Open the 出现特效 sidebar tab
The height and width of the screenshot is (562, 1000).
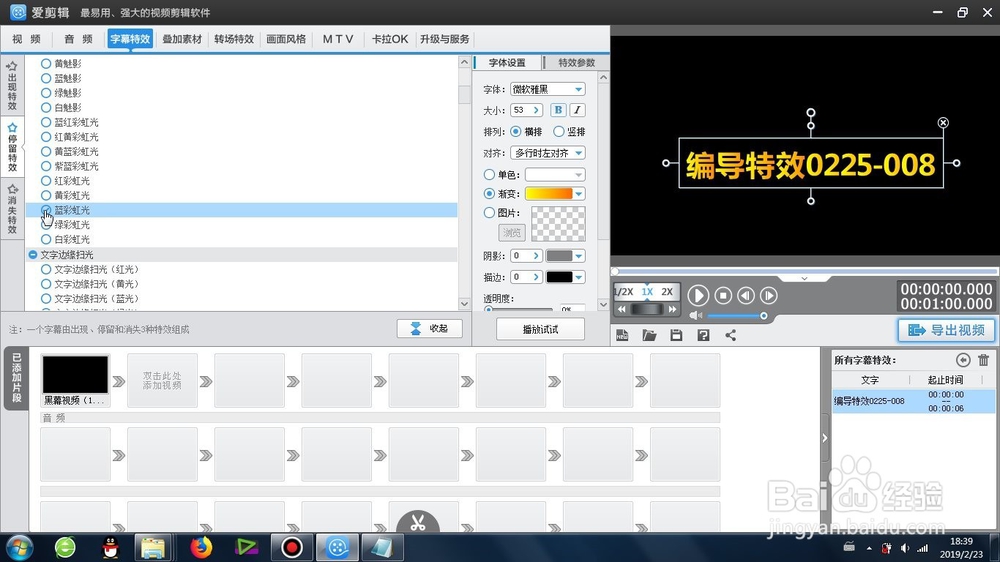coord(12,86)
